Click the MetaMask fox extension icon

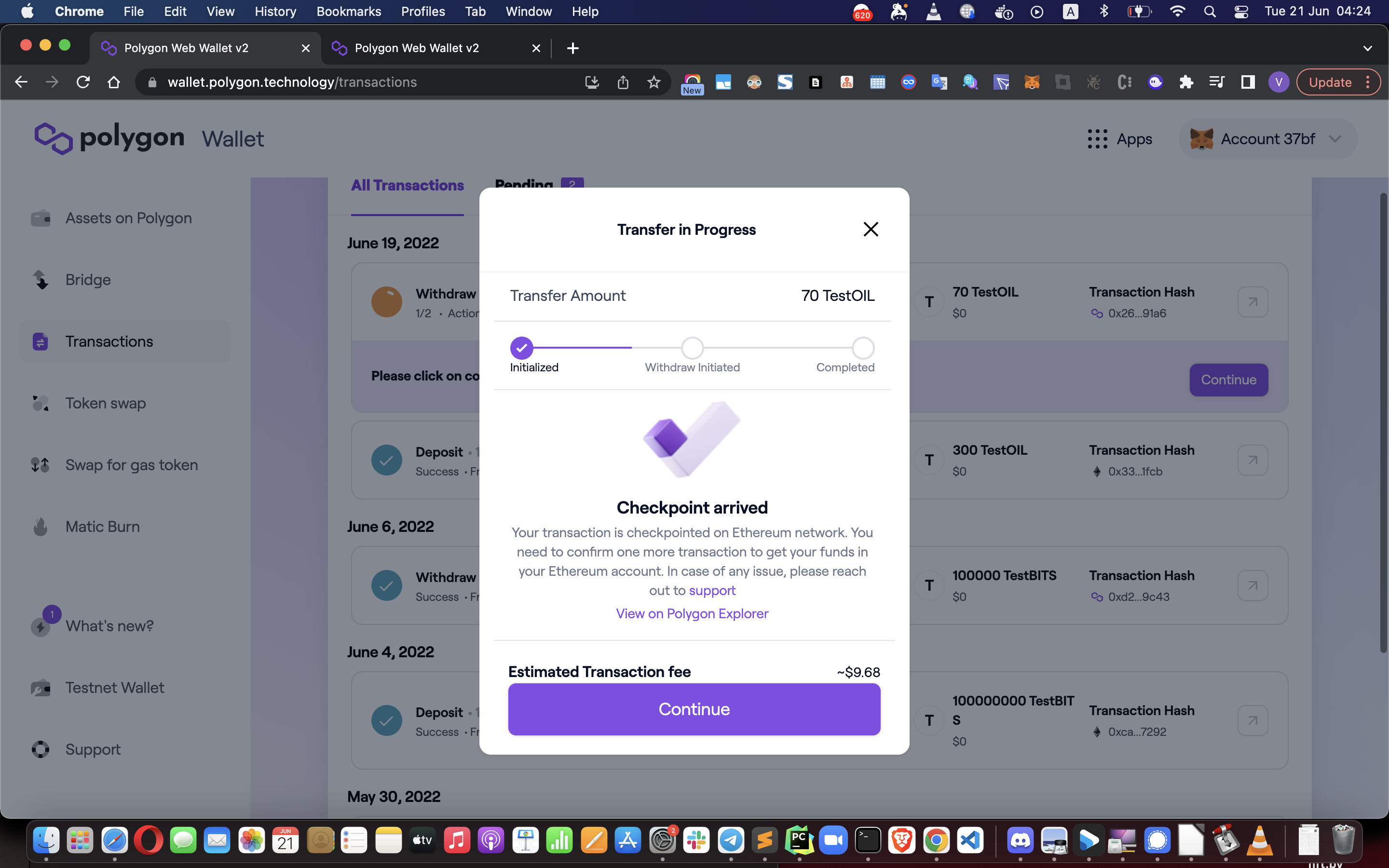pyautogui.click(x=1032, y=82)
